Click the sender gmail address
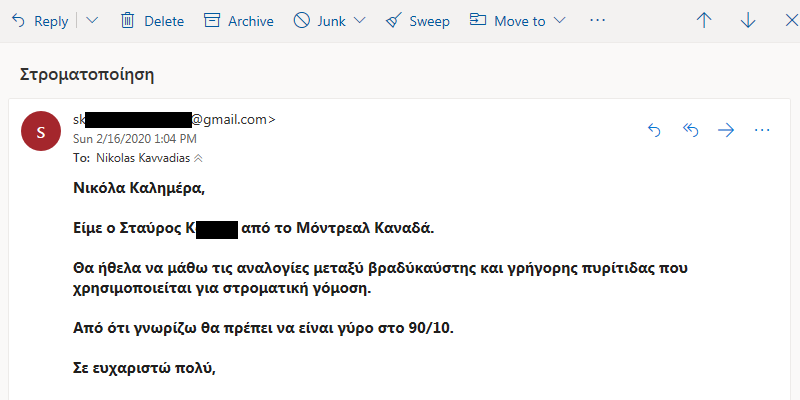800x400 pixels. coord(174,120)
